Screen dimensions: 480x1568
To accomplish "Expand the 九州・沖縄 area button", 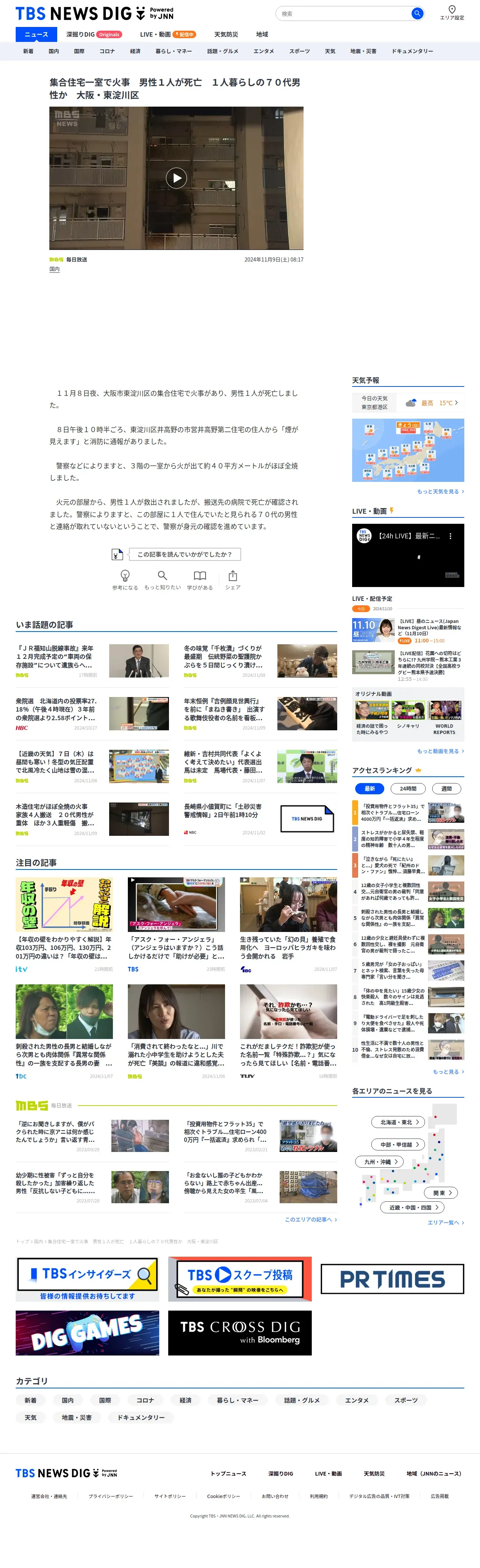I will (379, 1161).
